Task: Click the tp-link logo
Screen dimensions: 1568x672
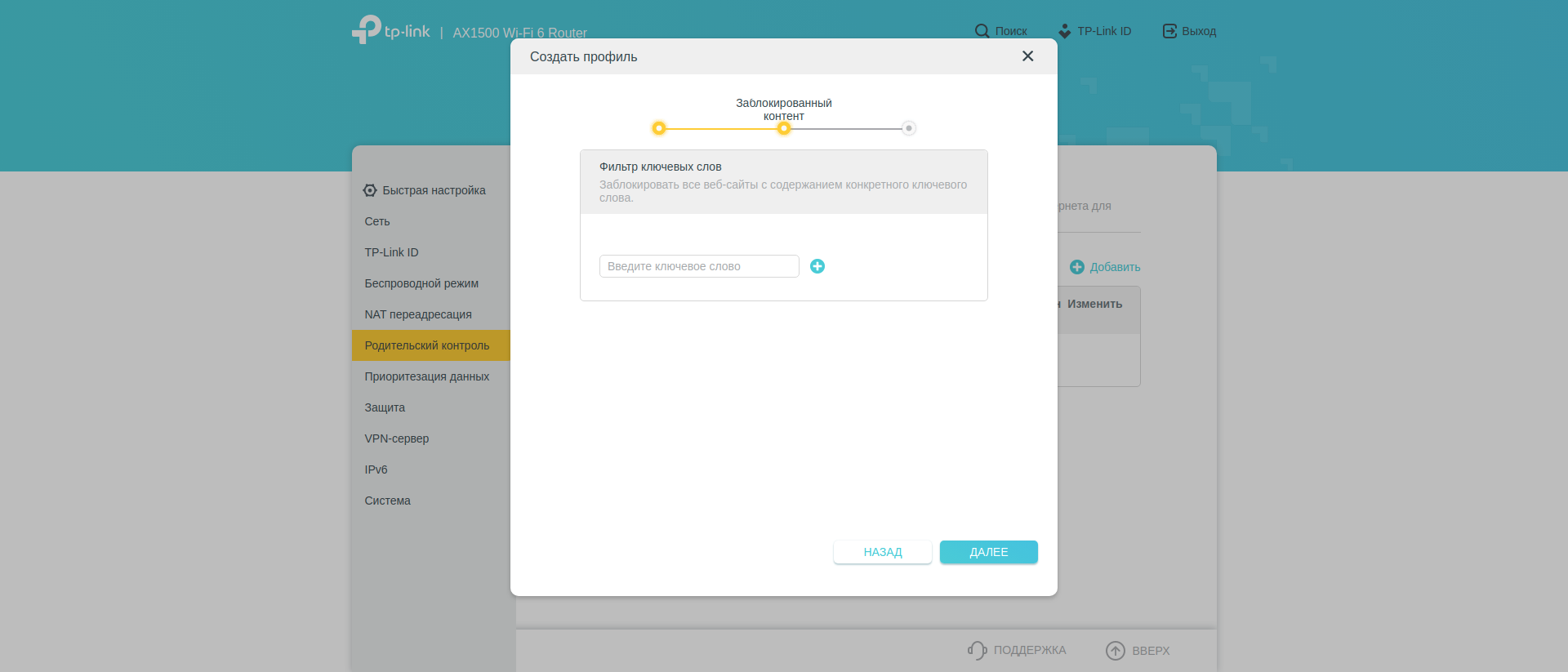Action: click(x=391, y=30)
